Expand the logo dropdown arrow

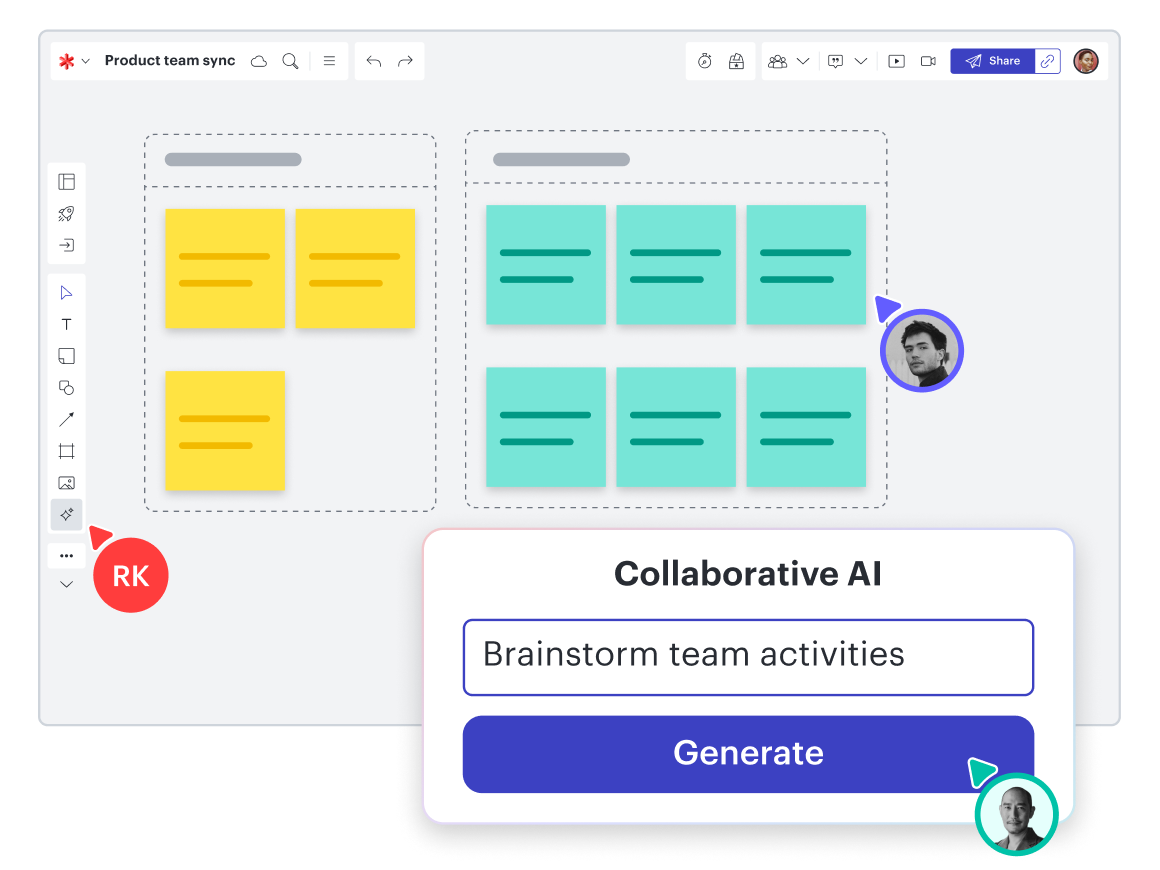tap(86, 62)
